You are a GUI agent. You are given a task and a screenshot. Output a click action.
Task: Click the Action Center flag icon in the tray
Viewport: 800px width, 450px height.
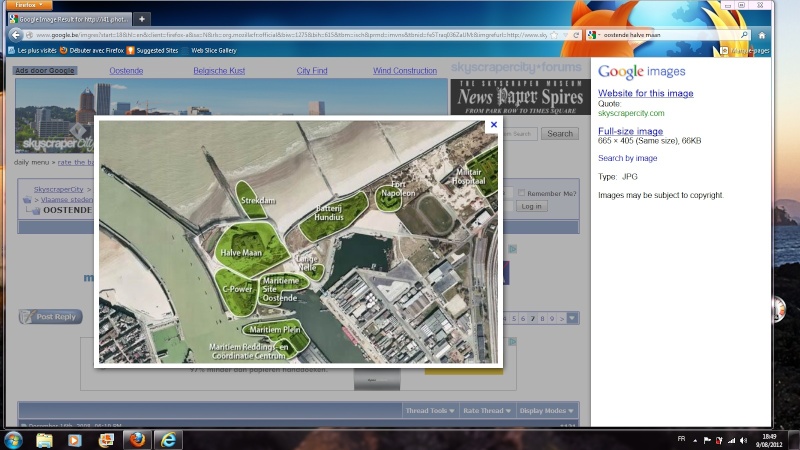(707, 440)
